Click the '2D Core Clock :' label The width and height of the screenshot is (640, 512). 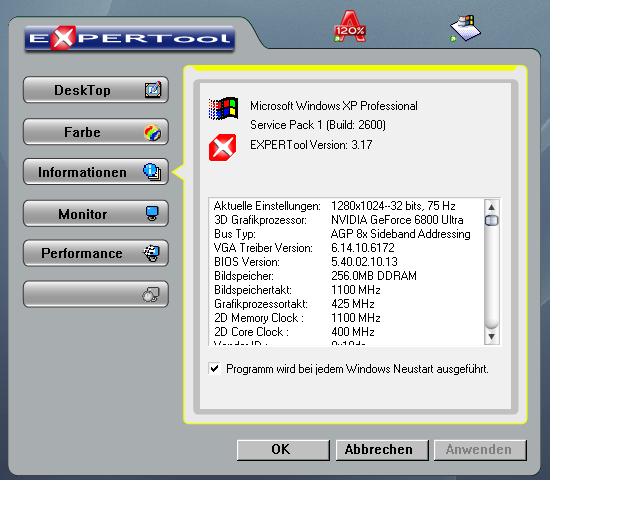[251, 332]
